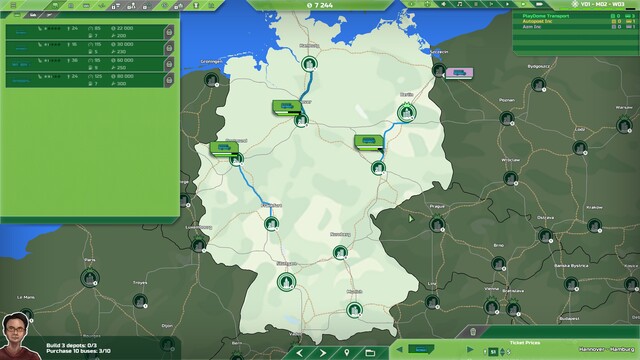Go to previous item with left chevron
This screenshot has height=360, width=640.
299,353
